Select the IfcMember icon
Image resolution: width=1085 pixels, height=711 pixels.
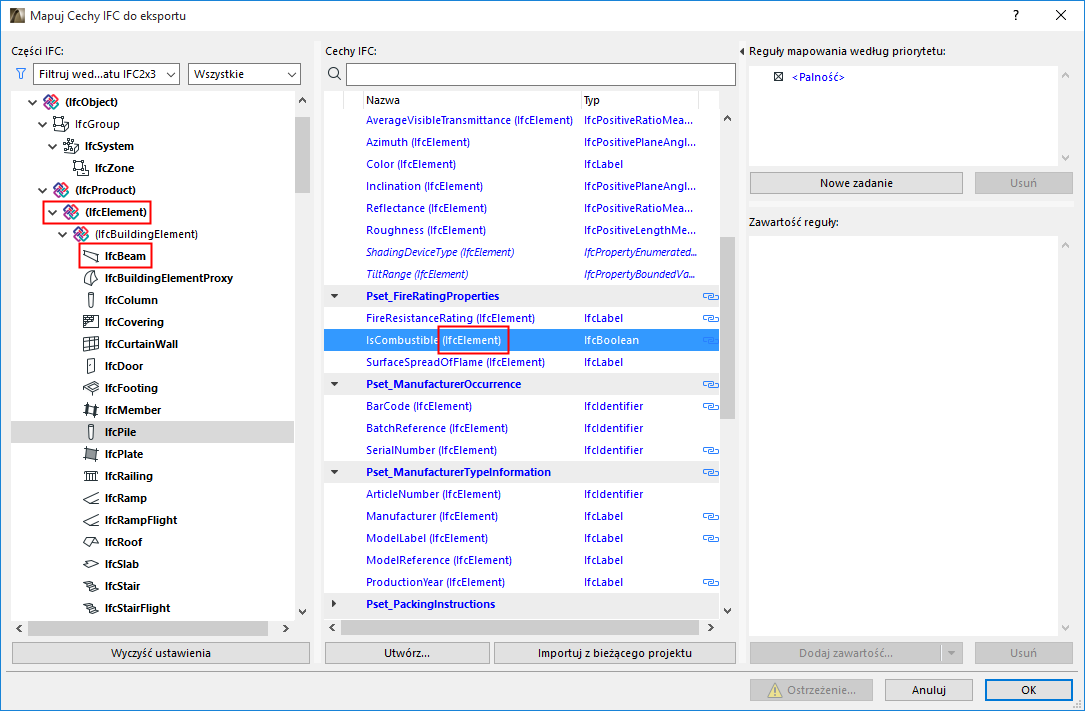(x=91, y=409)
